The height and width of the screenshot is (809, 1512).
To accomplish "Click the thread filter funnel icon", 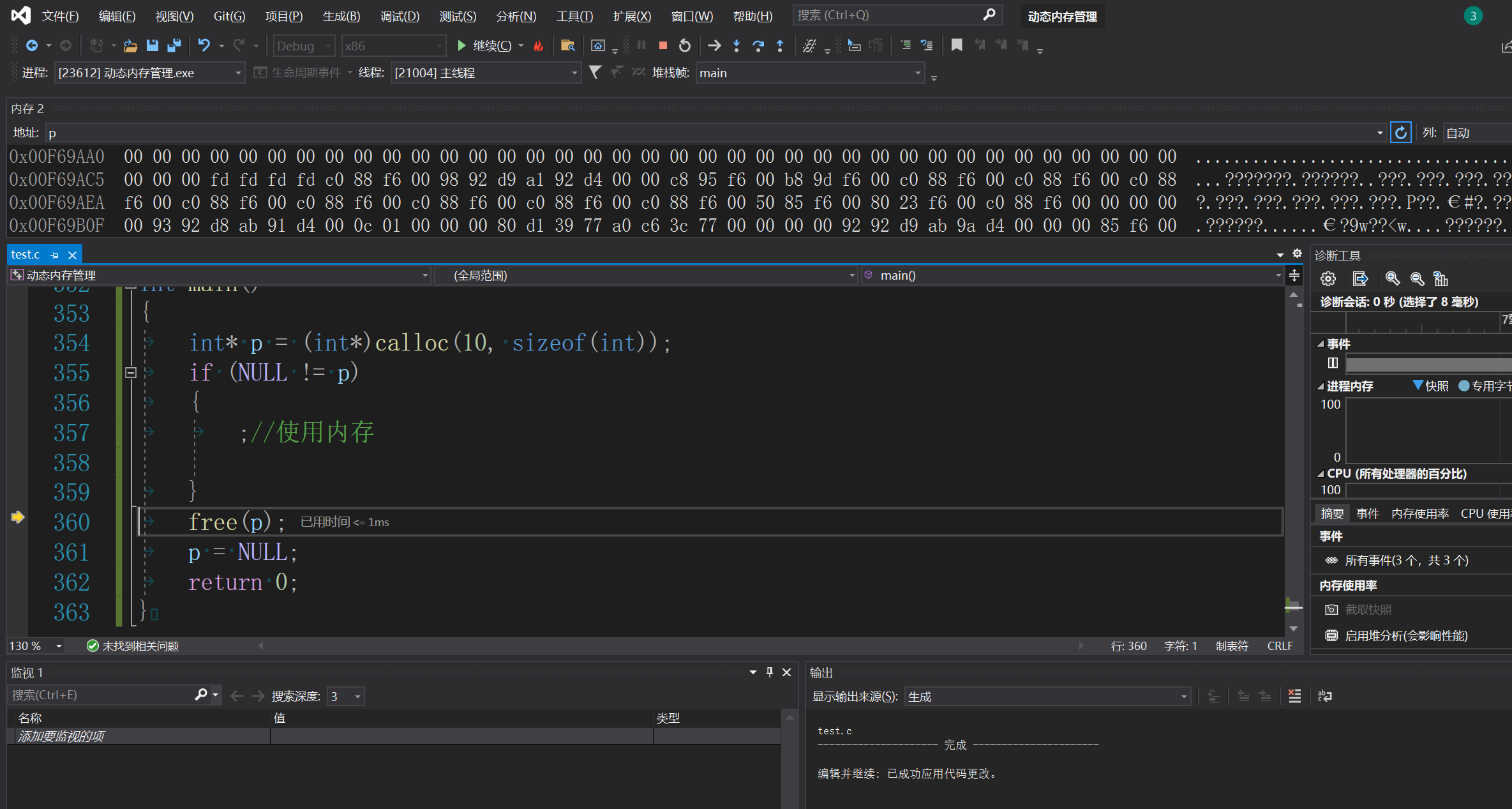I will pos(595,72).
